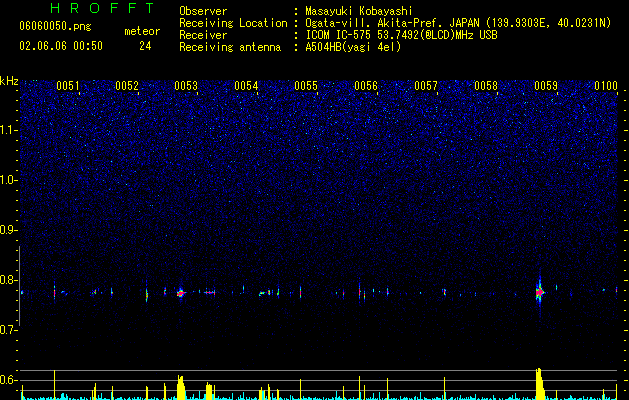The height and width of the screenshot is (400, 629).
Task: Select the filename 06060050.png
Action: click(x=55, y=26)
